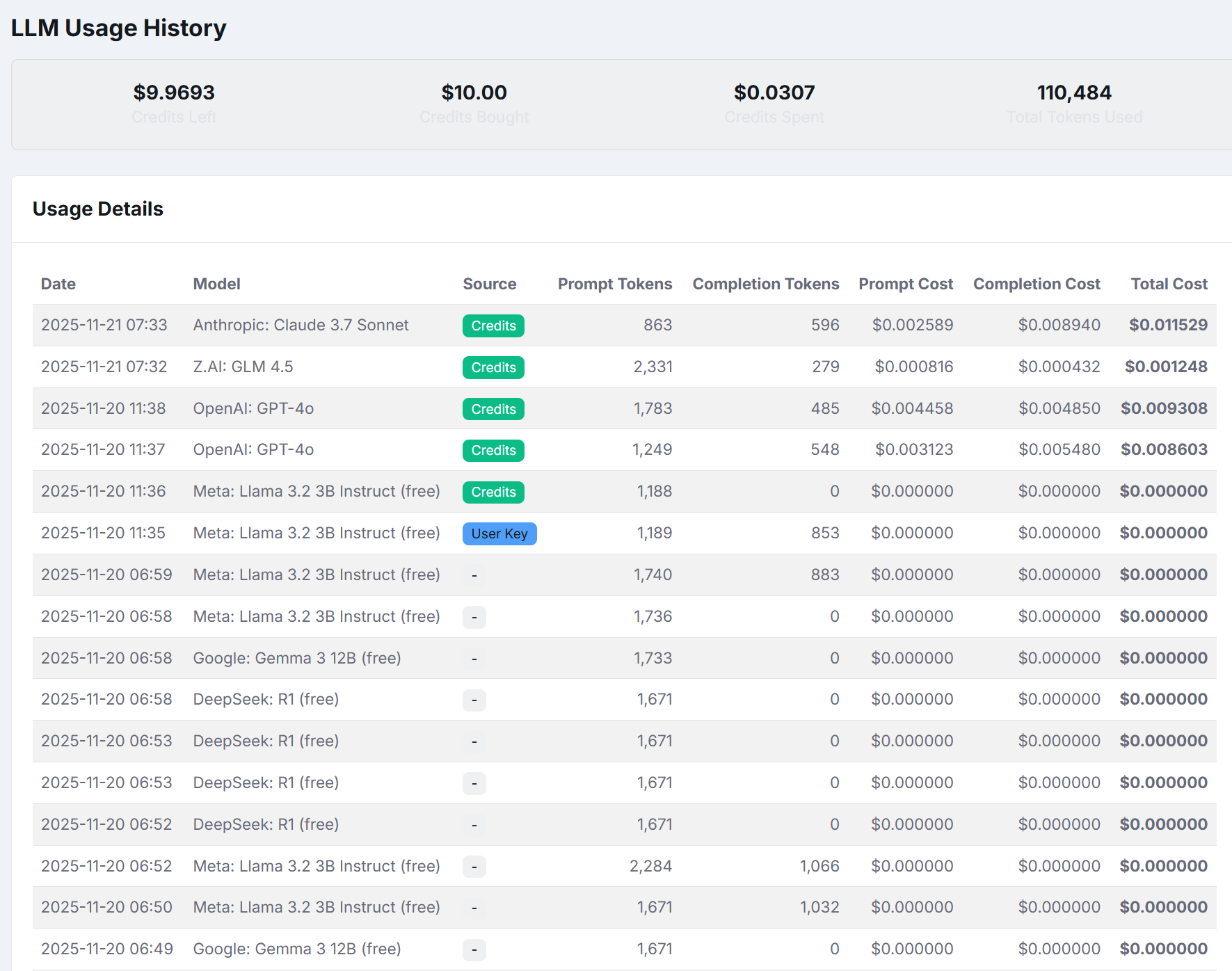1232x971 pixels.
Task: Click dash source on 06:49 Gemma row
Action: tap(474, 949)
